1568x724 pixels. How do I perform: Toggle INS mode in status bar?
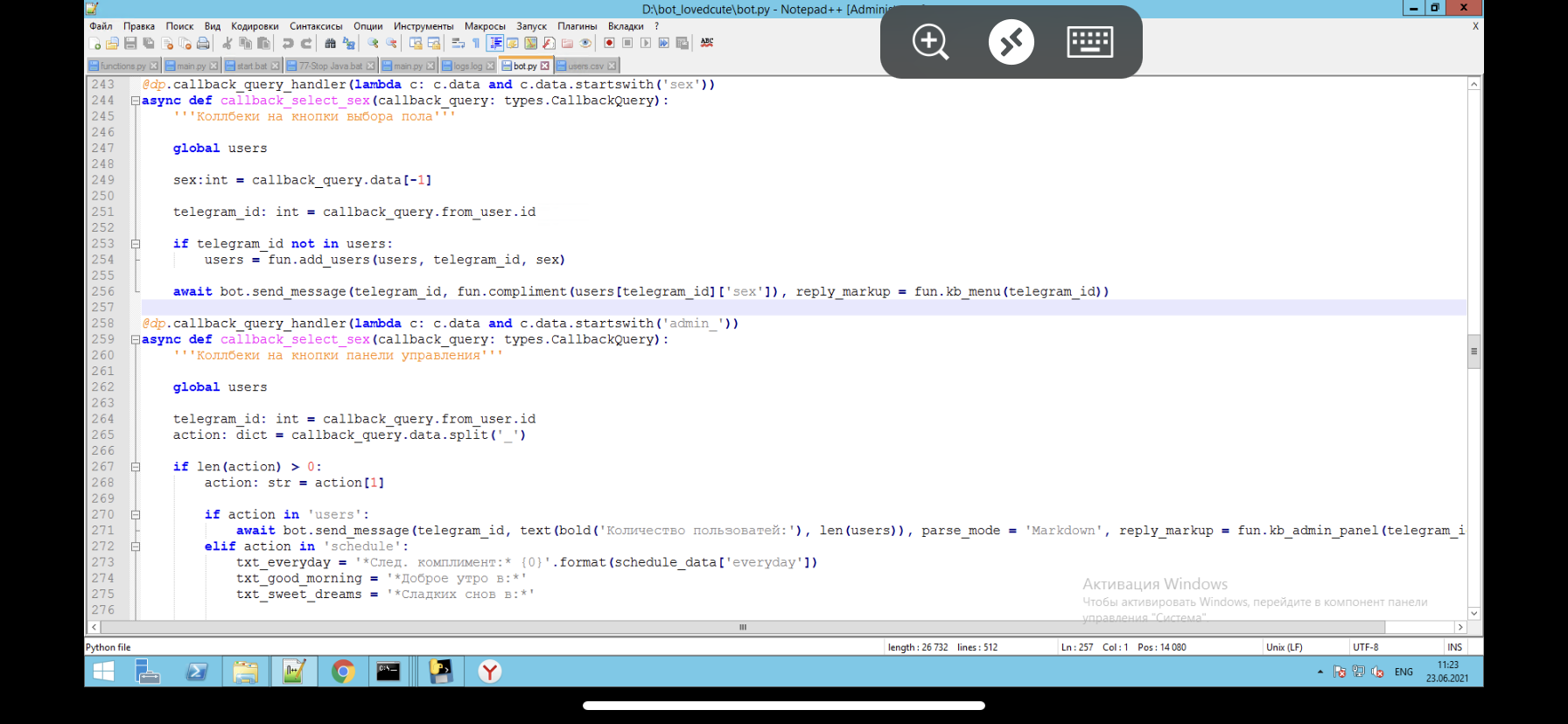[x=1454, y=647]
